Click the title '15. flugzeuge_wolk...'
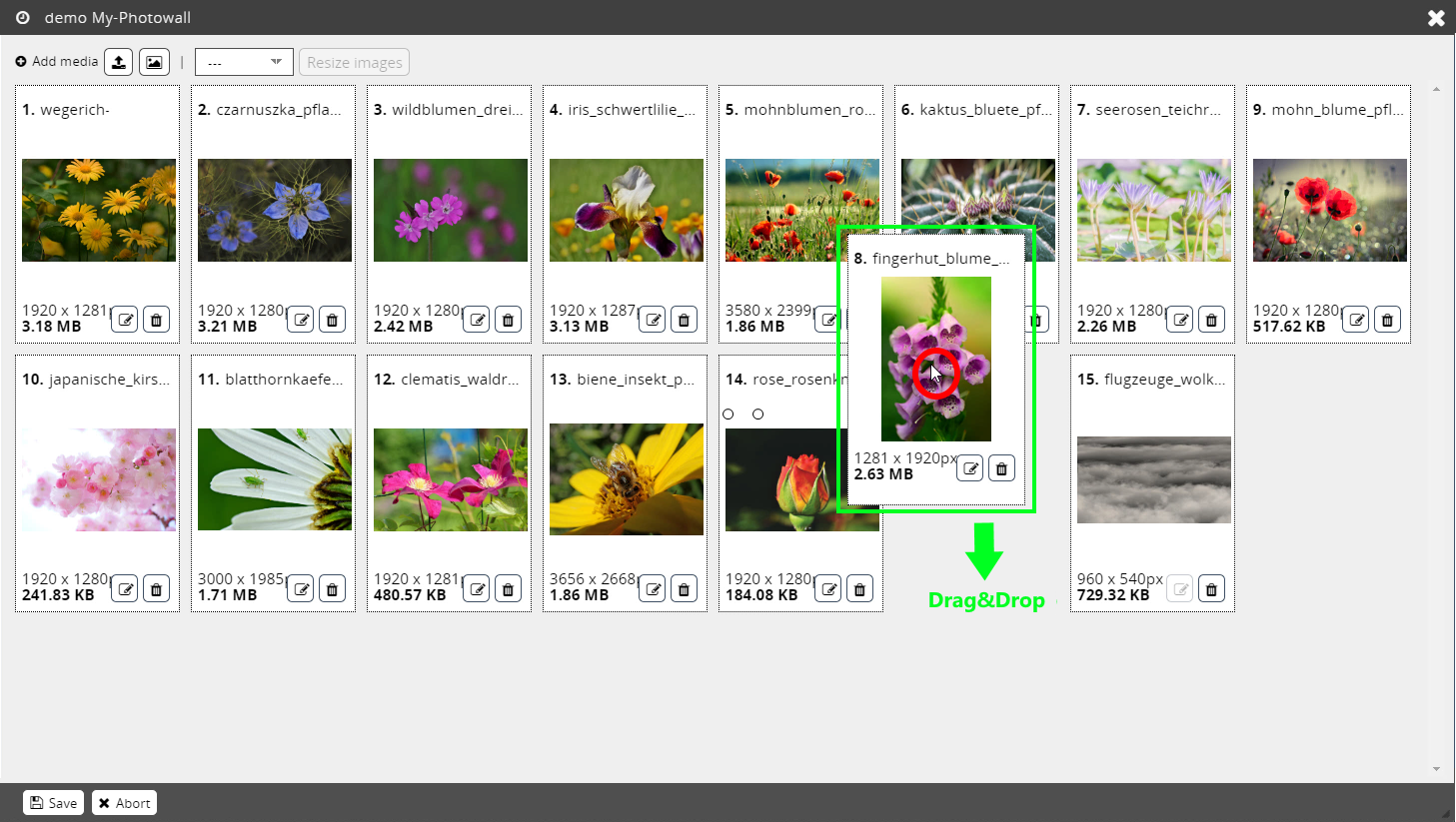The image size is (1456, 822). [x=1151, y=380]
